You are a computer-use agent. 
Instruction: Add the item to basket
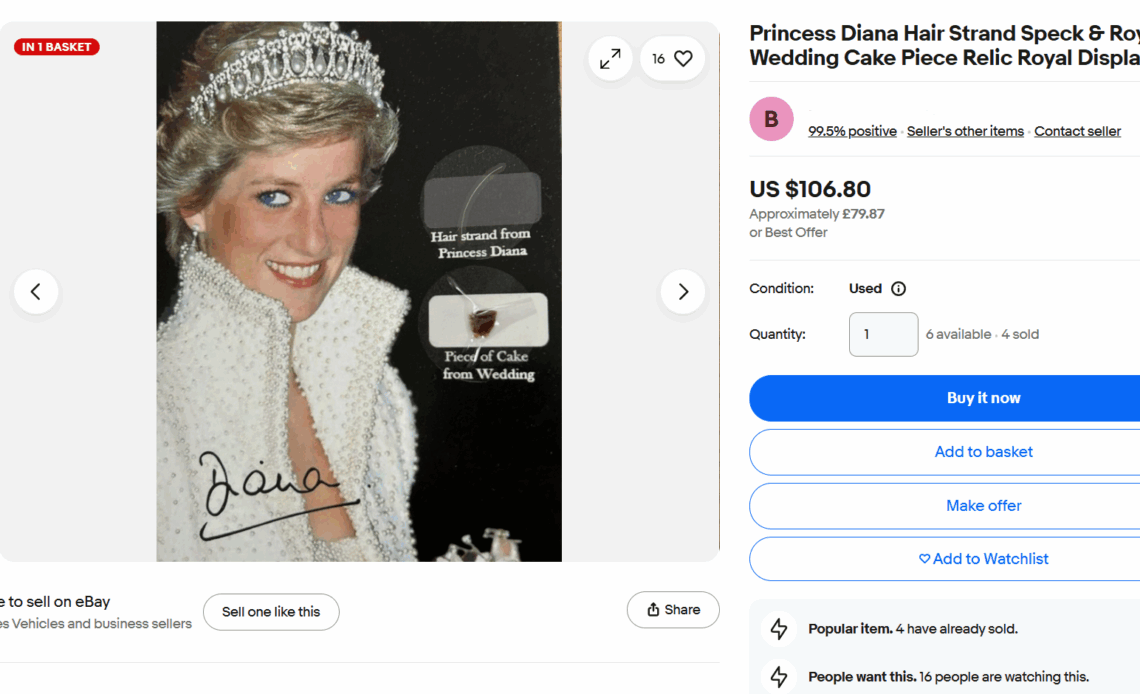click(x=983, y=452)
